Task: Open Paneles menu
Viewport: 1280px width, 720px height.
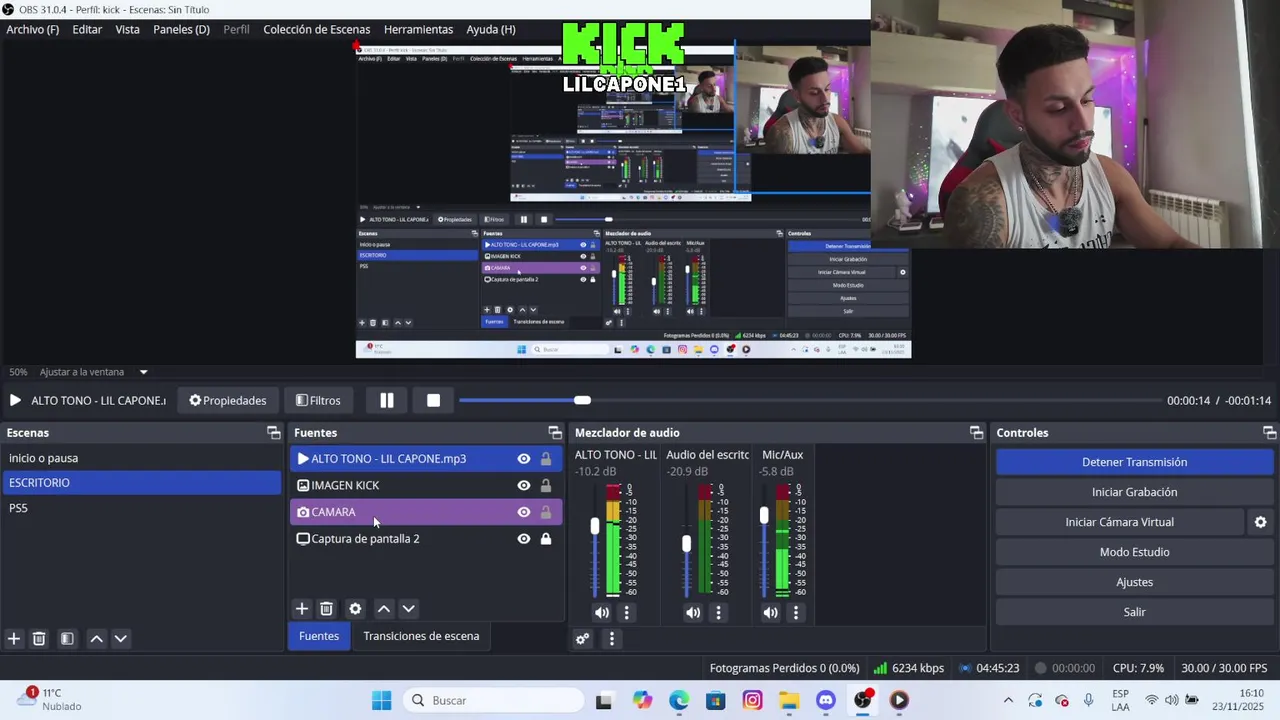Action: click(x=181, y=29)
